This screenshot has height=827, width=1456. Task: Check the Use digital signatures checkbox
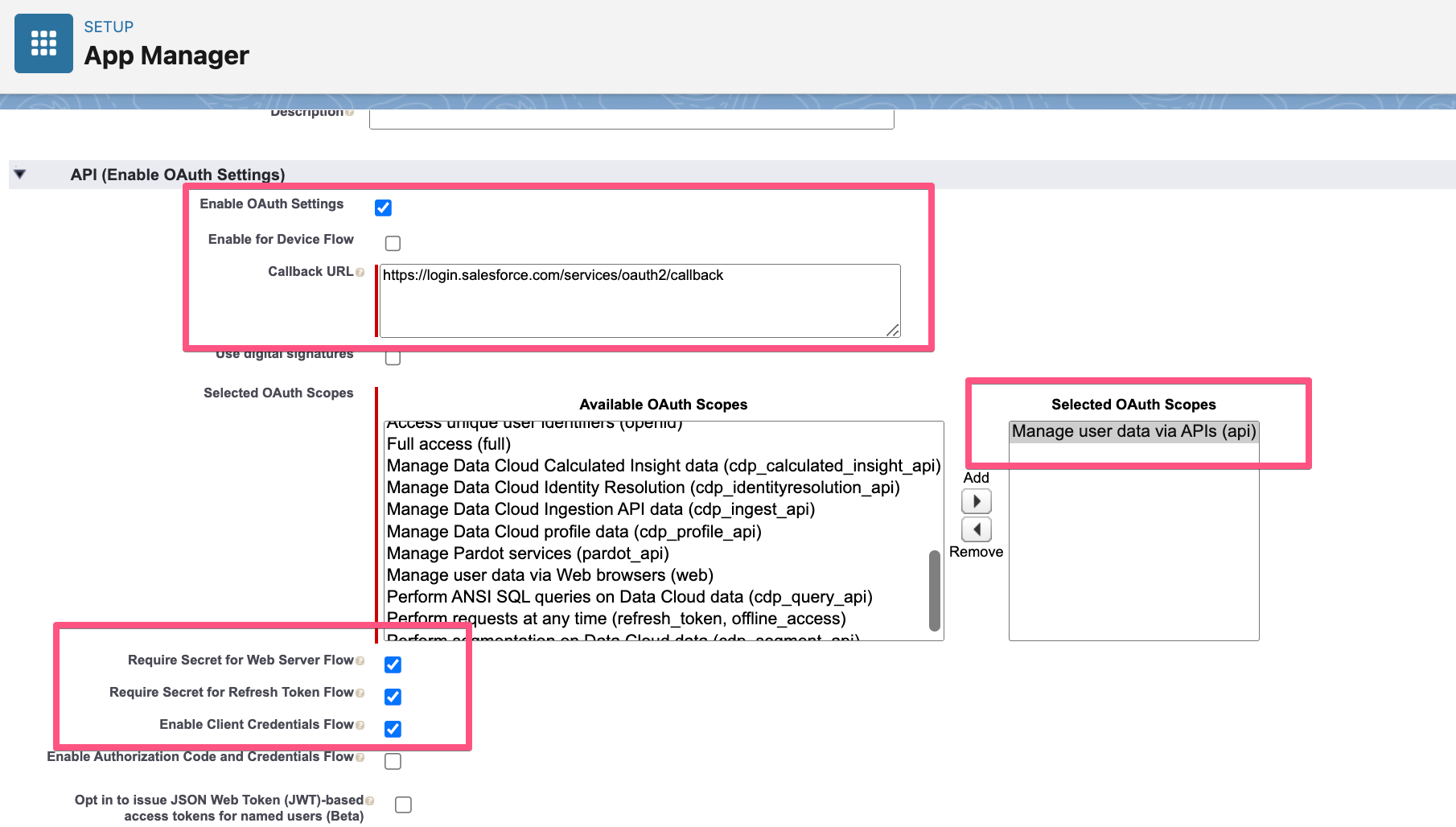(x=393, y=357)
